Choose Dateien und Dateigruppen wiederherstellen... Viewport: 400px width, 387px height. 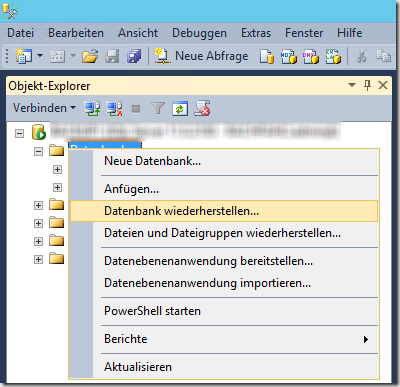[224, 233]
